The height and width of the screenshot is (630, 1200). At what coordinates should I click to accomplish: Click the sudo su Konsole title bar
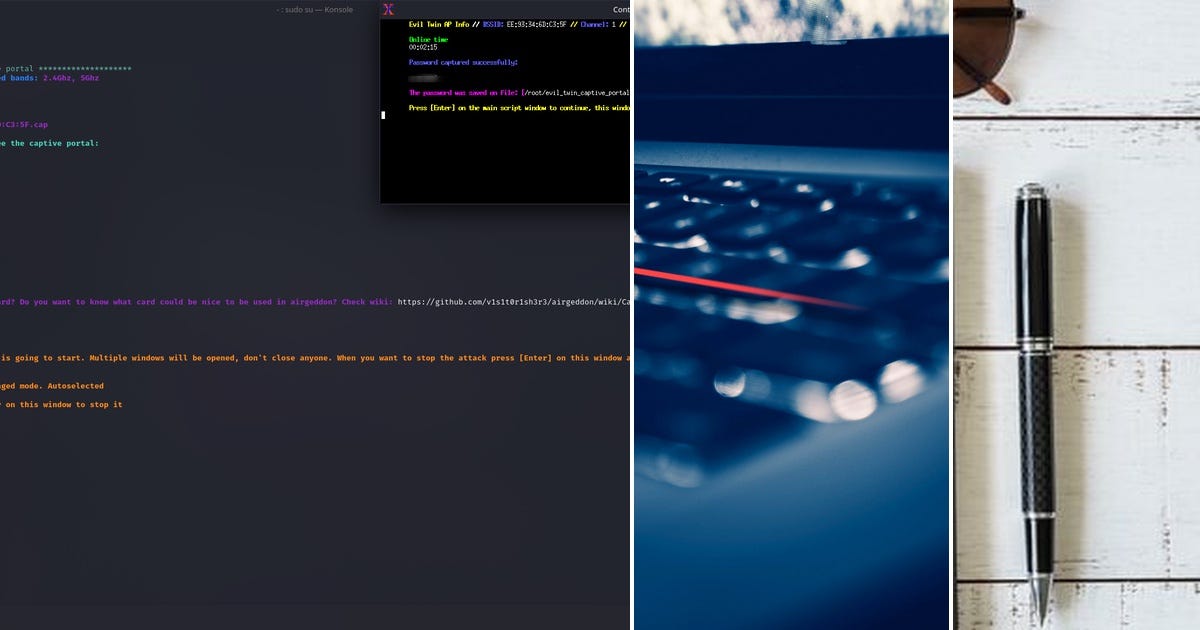[315, 9]
